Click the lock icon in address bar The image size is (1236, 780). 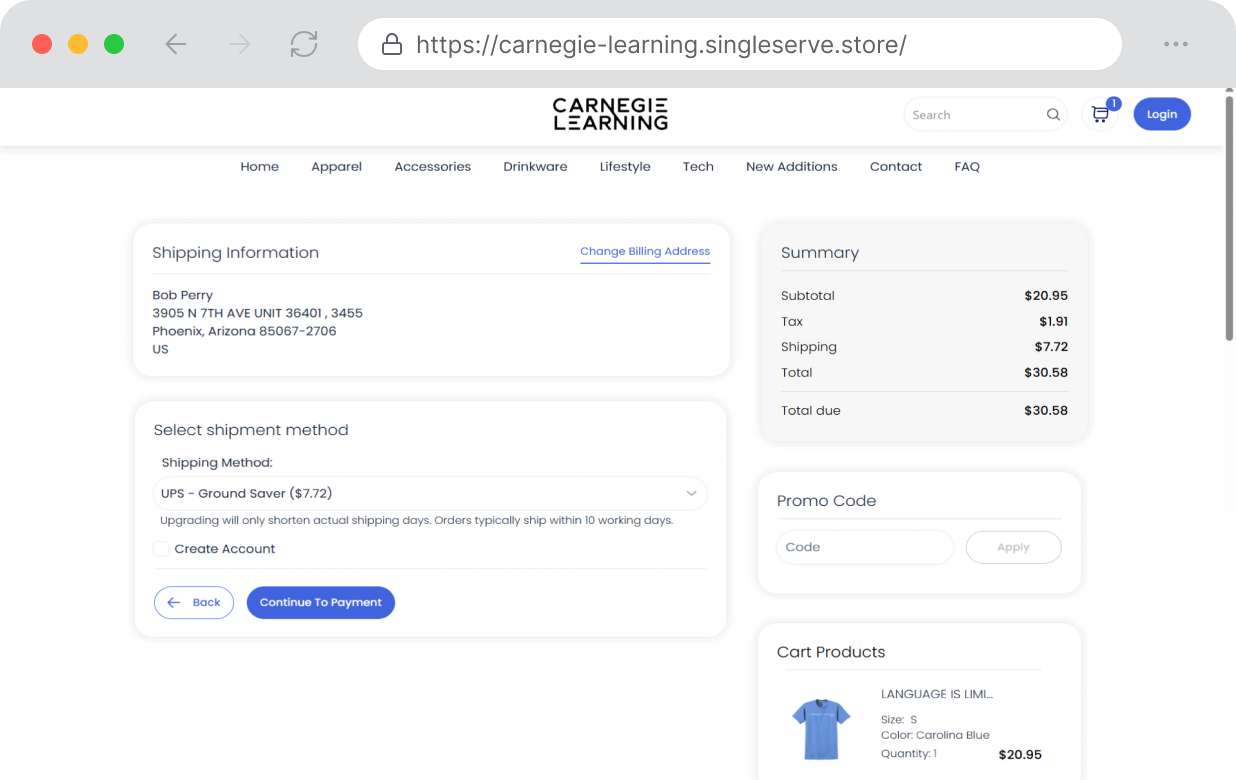[392, 44]
